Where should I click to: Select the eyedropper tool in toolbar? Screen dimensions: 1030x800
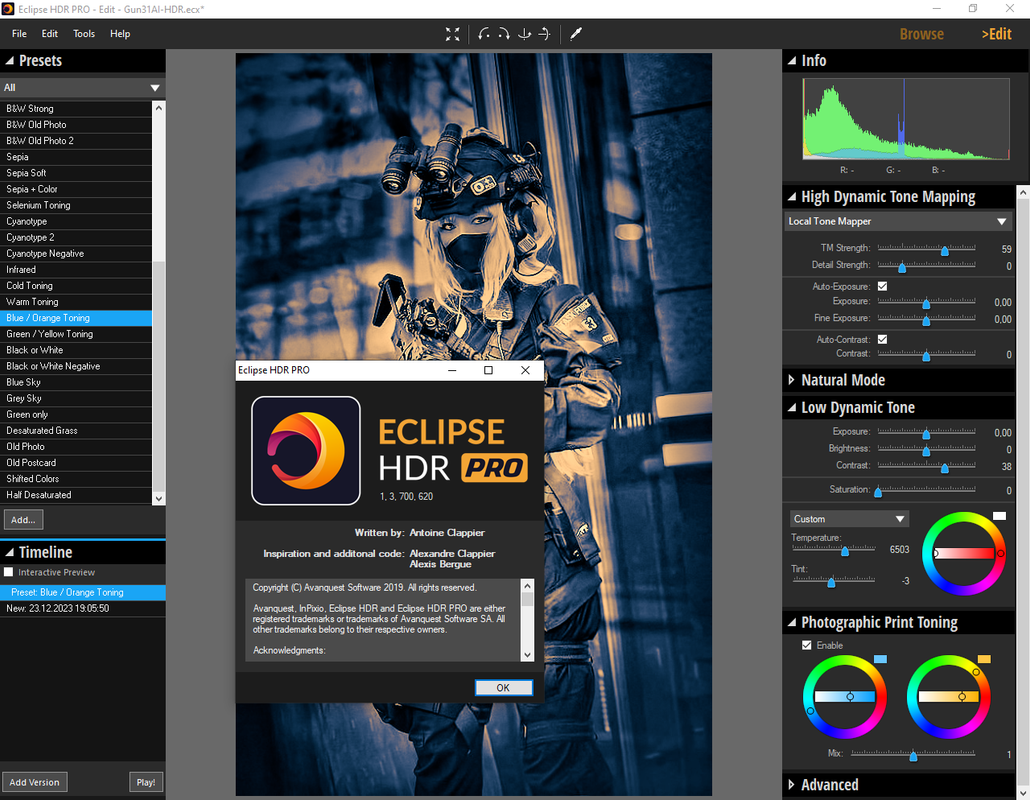(x=576, y=34)
